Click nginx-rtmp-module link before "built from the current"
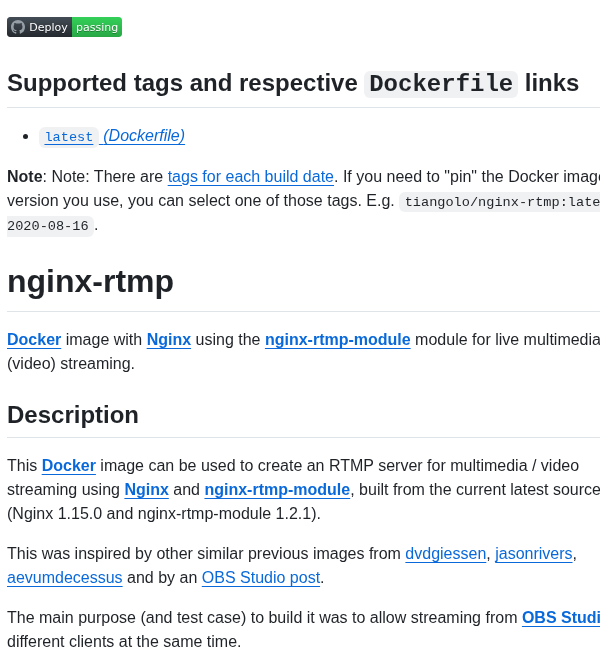Screen dimensions: 600x660 (x=277, y=490)
